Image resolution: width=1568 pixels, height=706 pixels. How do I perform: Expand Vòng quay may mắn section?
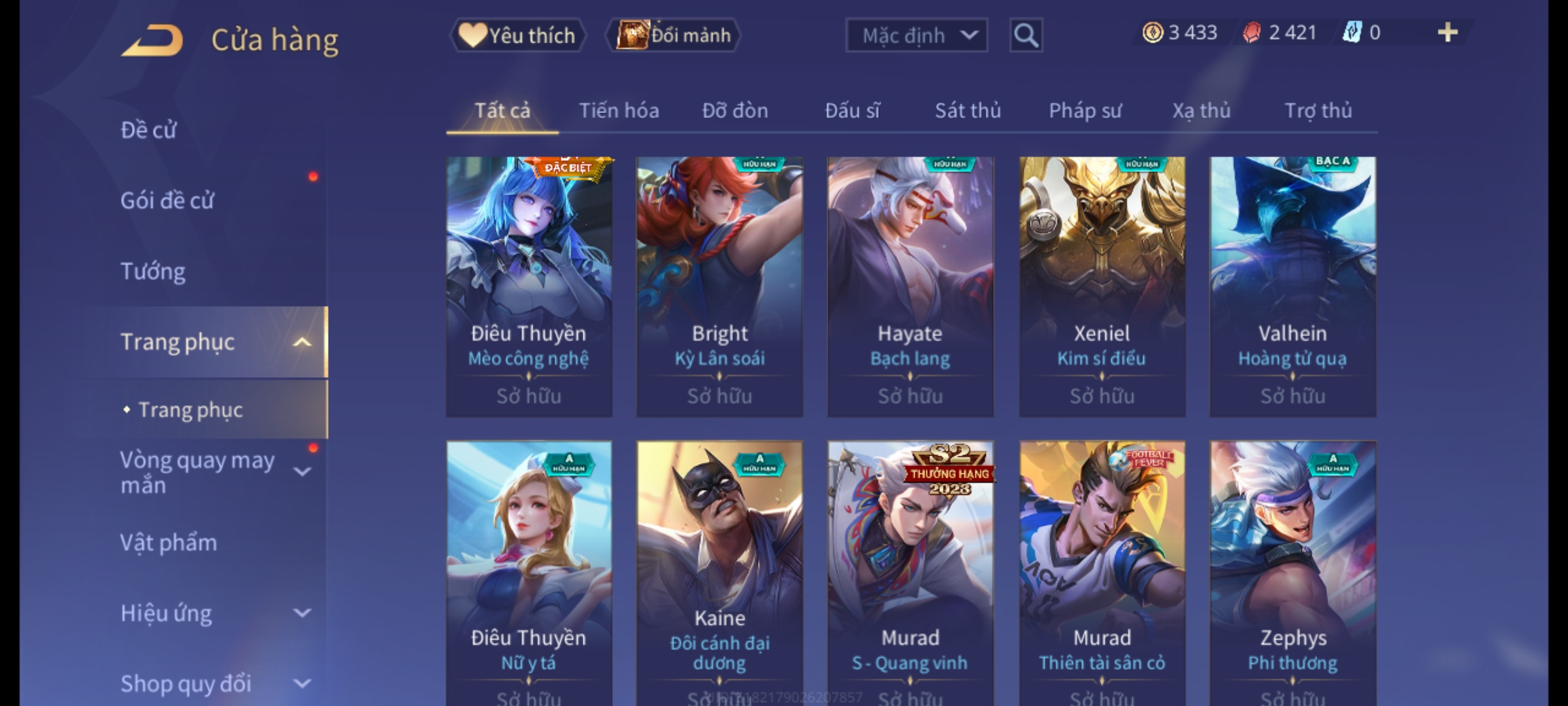tap(302, 471)
